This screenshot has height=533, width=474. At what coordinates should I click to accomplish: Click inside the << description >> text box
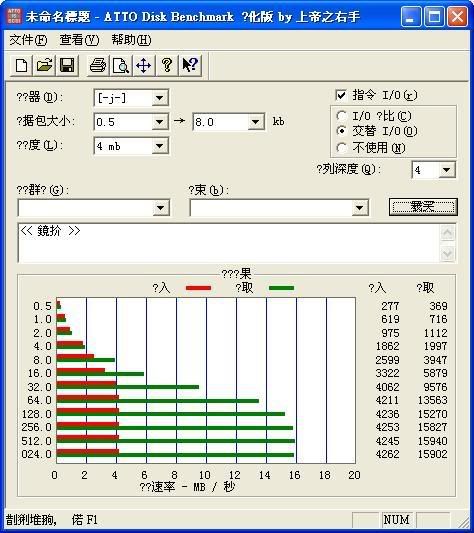[228, 243]
